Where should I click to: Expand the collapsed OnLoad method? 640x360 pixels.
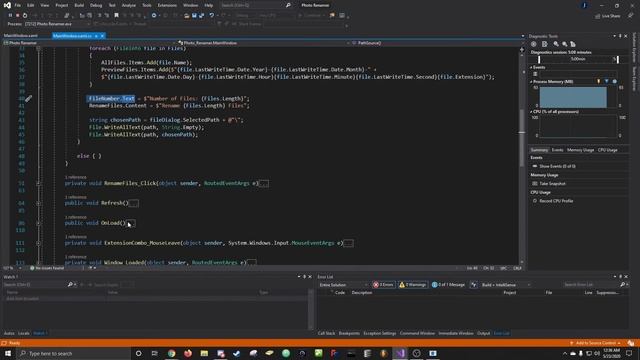pos(38,223)
